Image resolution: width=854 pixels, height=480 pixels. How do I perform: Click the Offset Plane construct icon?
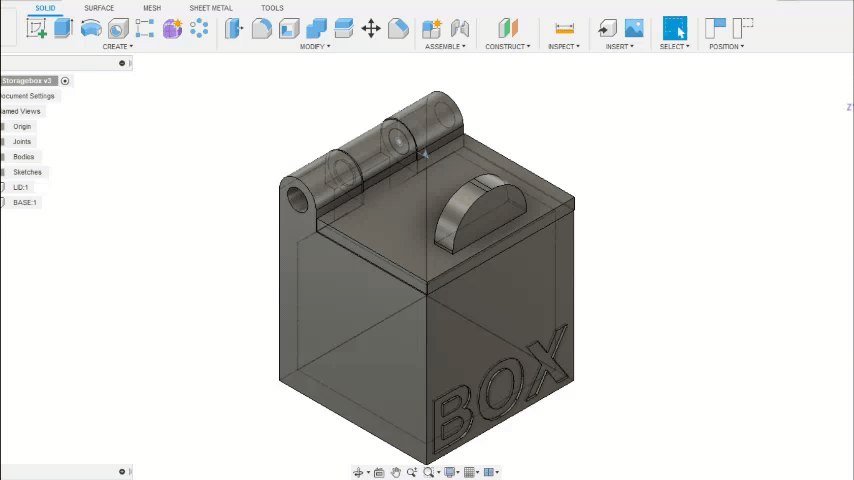pos(508,28)
